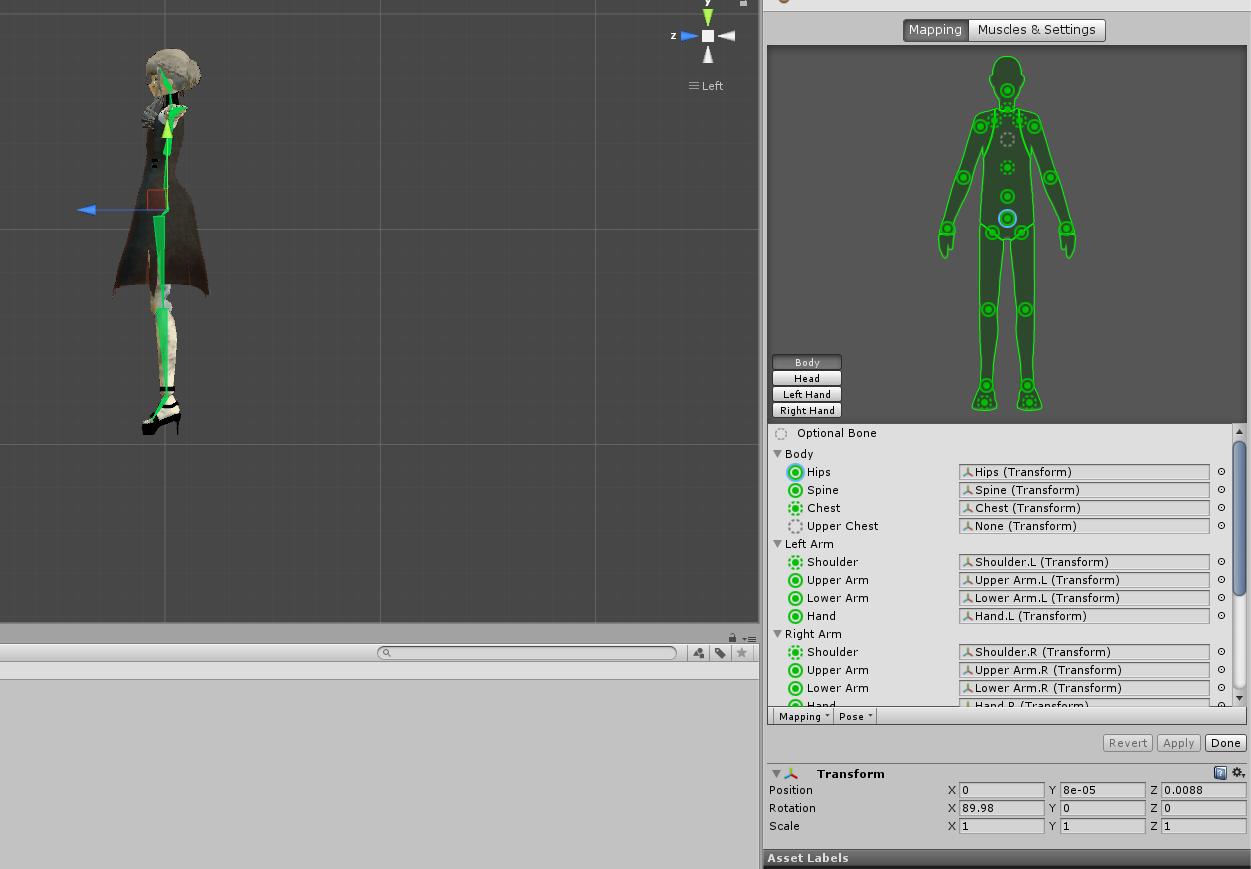Viewport: 1251px width, 869px height.
Task: Select the blue-highlighted hips bone on avatar diagram
Action: click(1007, 218)
